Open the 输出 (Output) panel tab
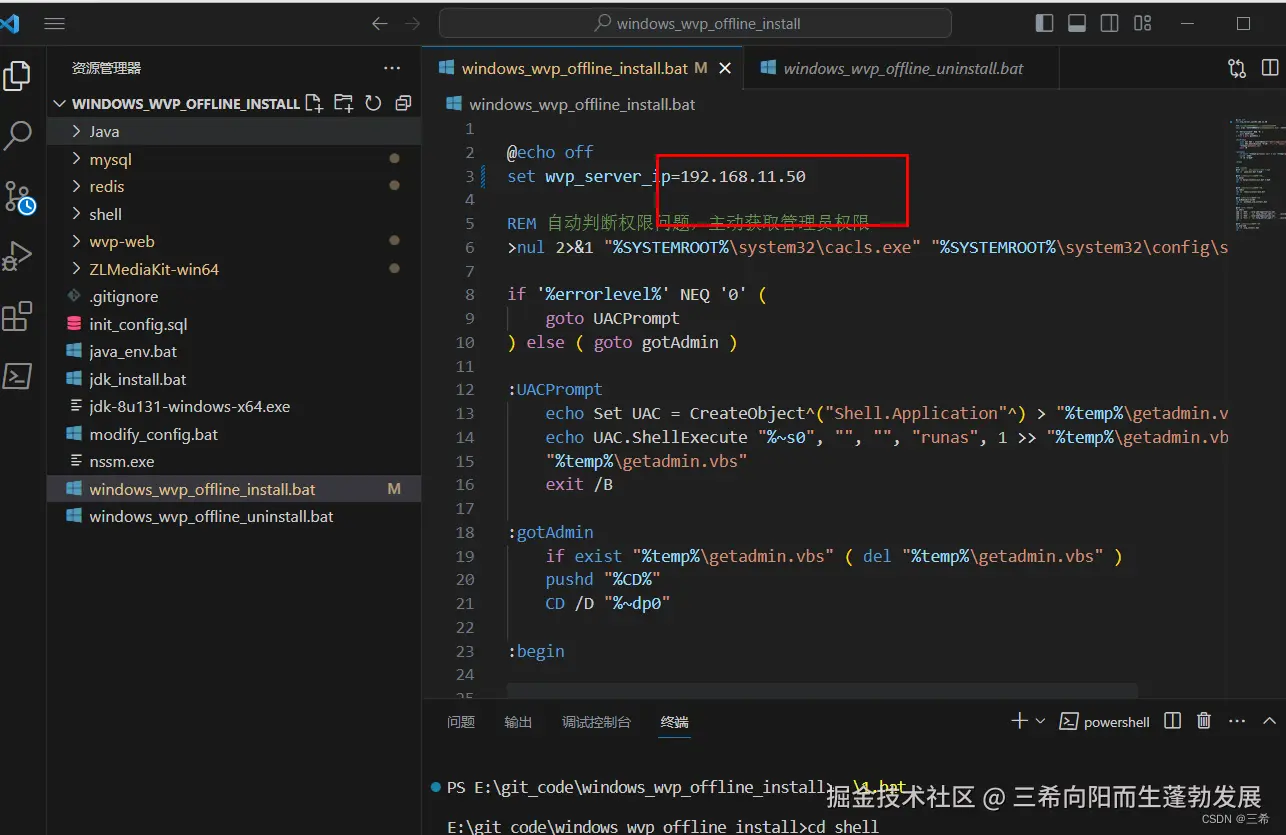The image size is (1286, 835). [x=518, y=722]
